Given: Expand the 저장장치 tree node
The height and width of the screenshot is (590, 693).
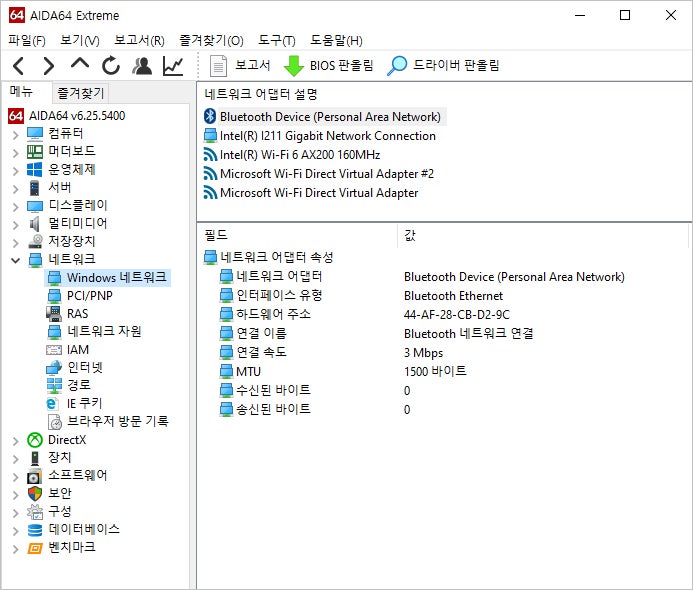Looking at the screenshot, I should coord(15,243).
